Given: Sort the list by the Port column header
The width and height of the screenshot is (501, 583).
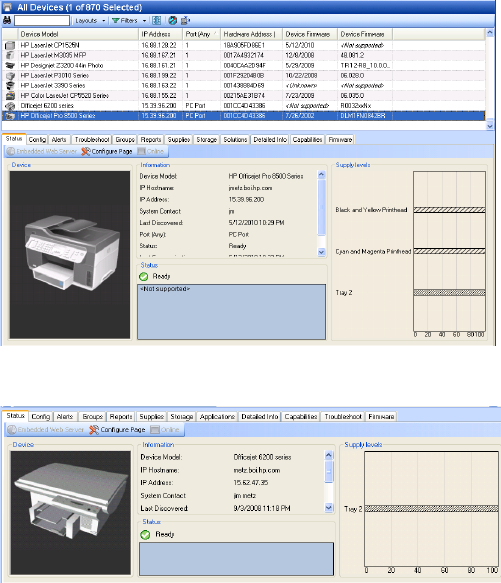Looking at the screenshot, I should click(x=202, y=34).
